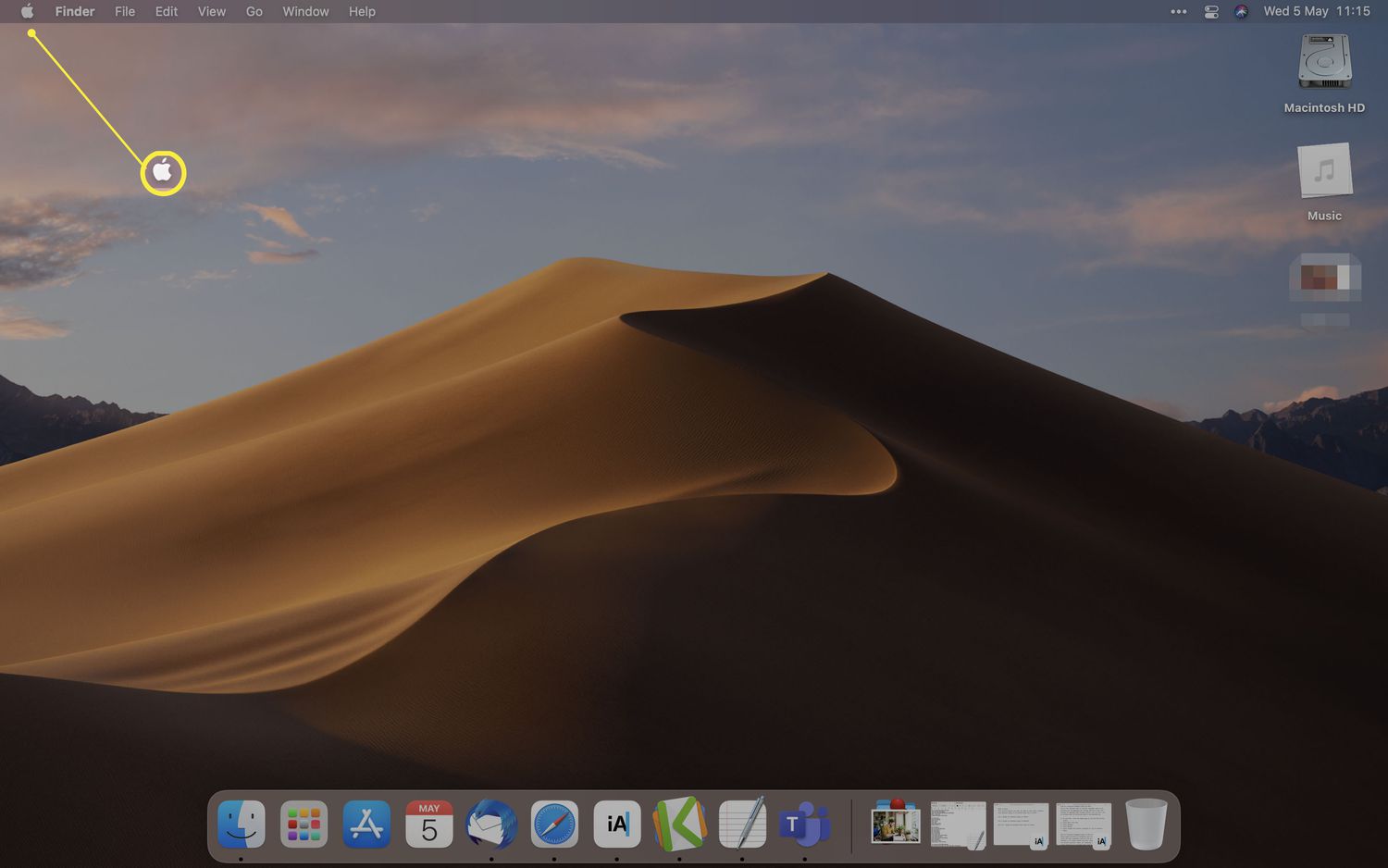Open the File menu

pos(125,11)
